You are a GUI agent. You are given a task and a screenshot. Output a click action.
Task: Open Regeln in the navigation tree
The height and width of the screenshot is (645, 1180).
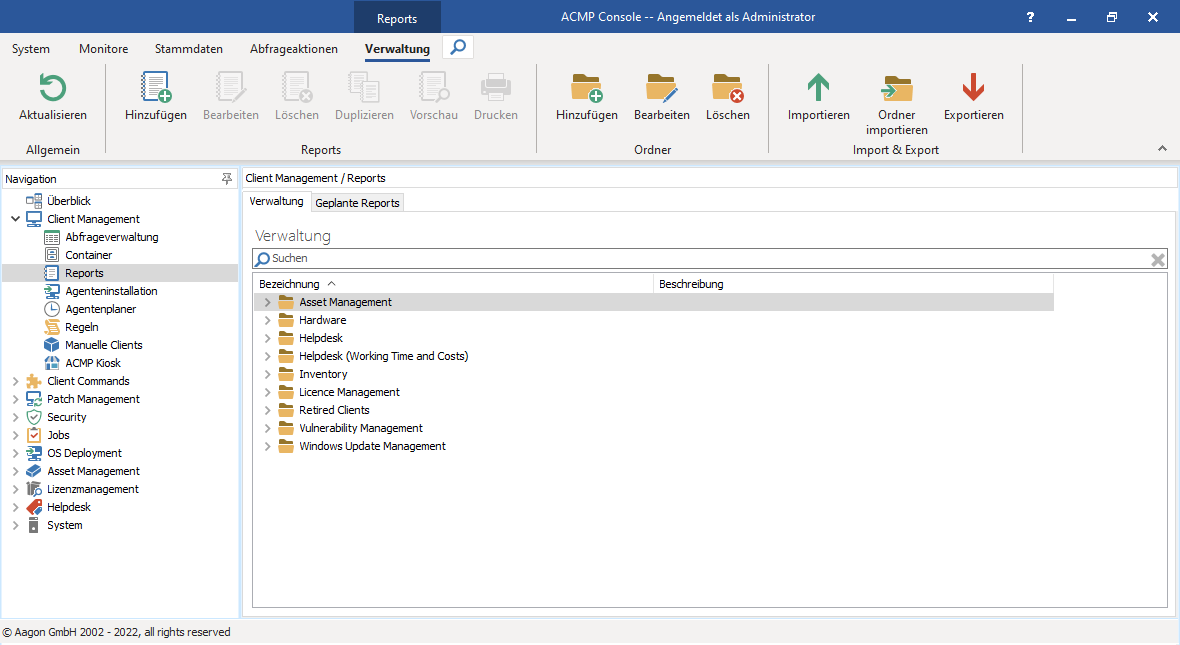(x=82, y=327)
